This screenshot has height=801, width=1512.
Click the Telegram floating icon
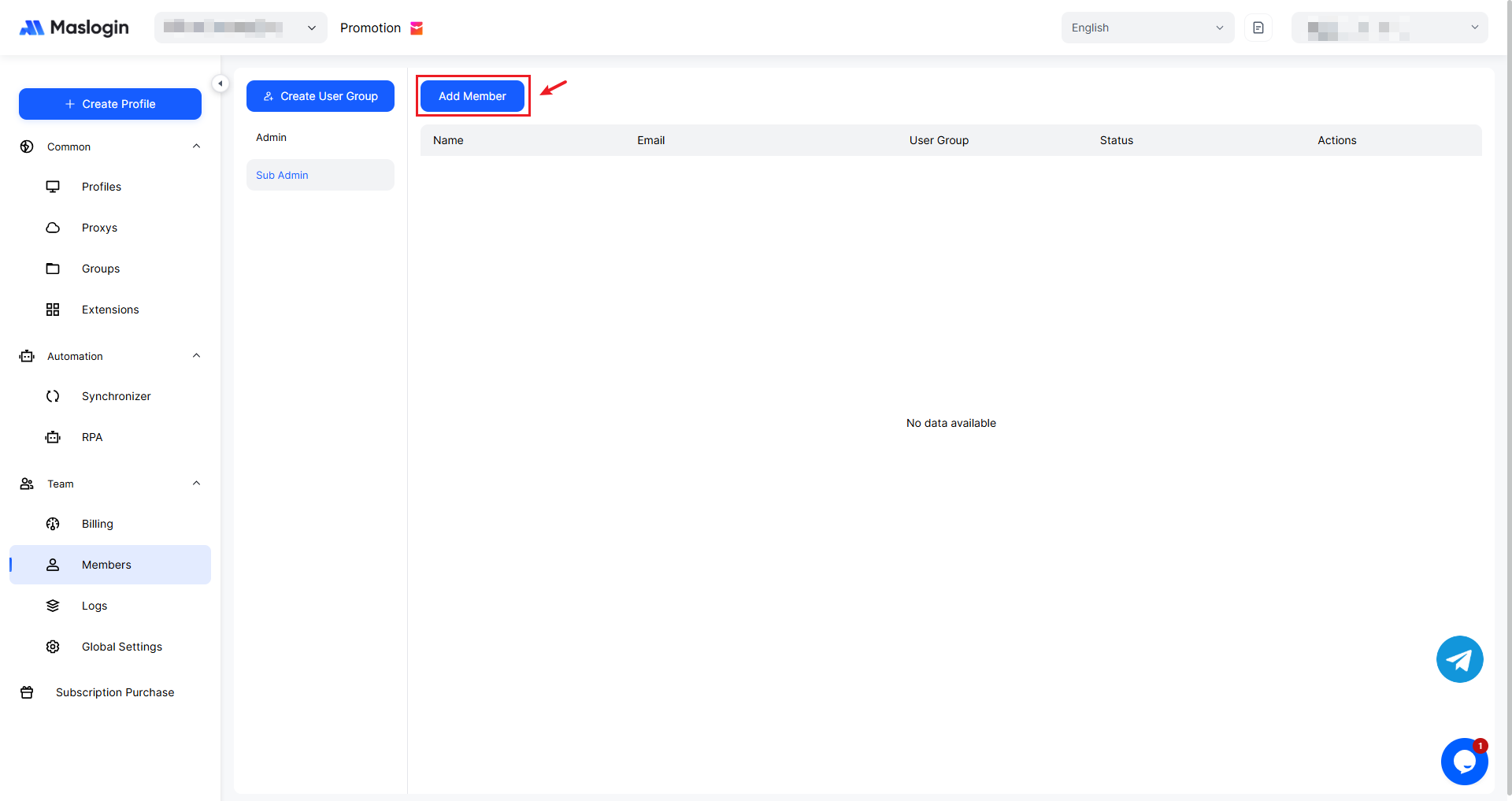click(1459, 659)
